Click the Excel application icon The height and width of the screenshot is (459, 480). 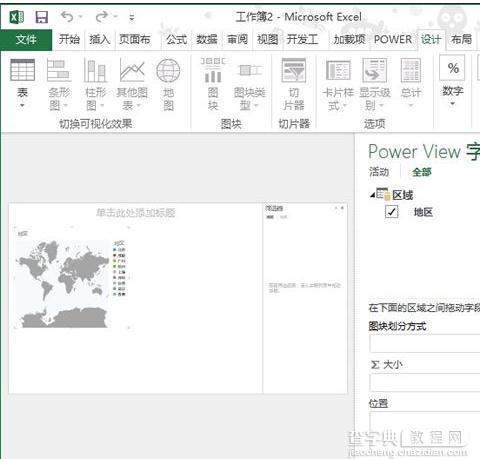pyautogui.click(x=17, y=17)
